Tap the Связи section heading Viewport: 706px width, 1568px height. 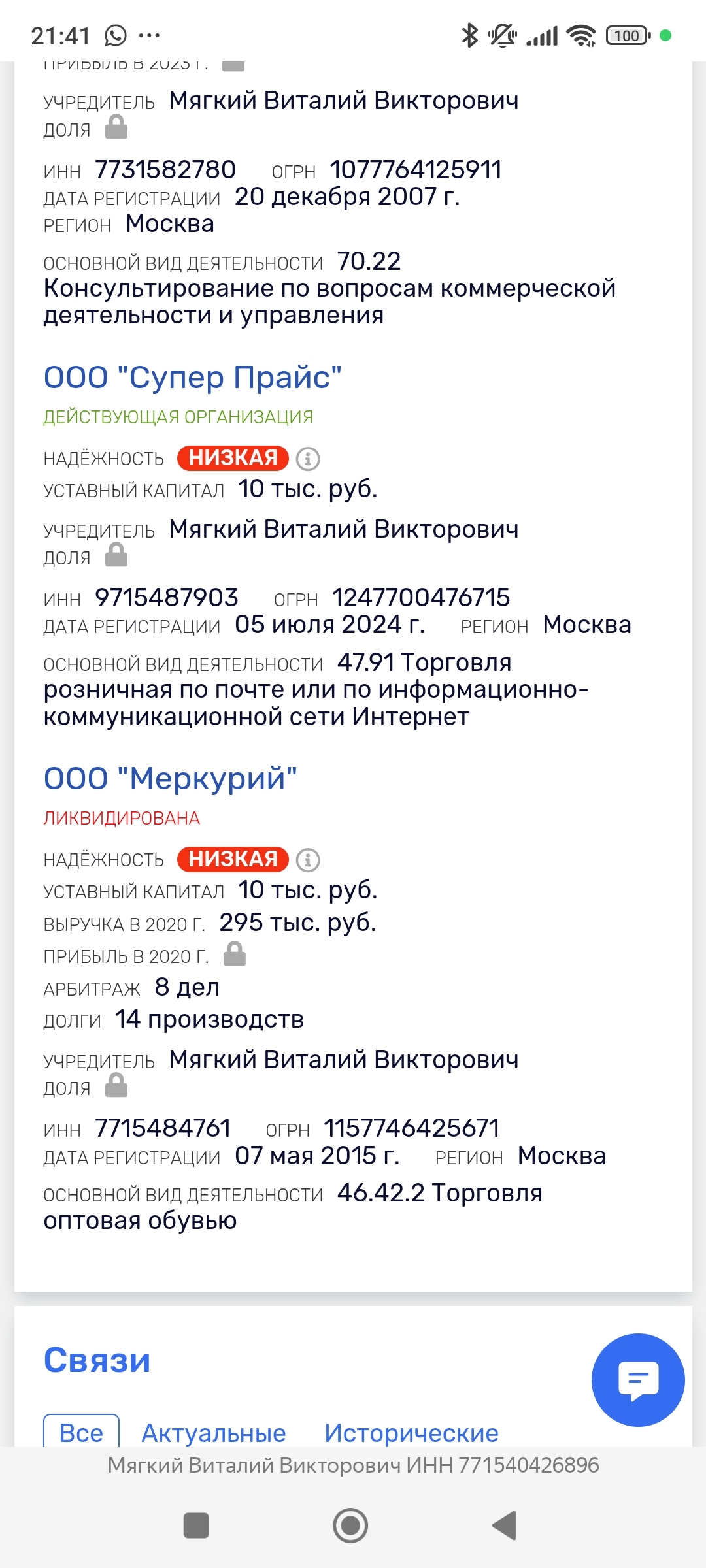click(97, 1360)
